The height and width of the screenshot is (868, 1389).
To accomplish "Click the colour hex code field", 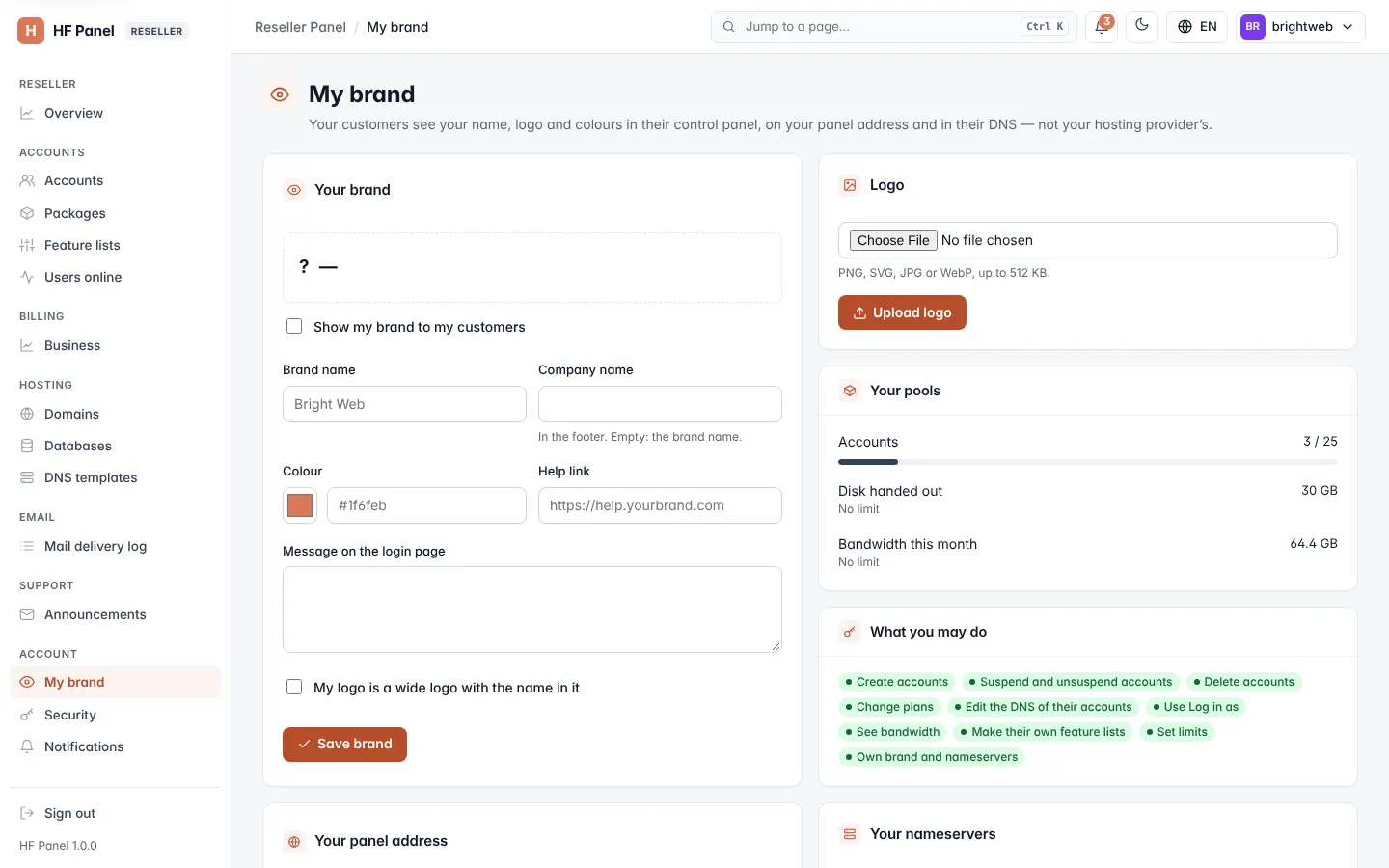I will pos(426,505).
